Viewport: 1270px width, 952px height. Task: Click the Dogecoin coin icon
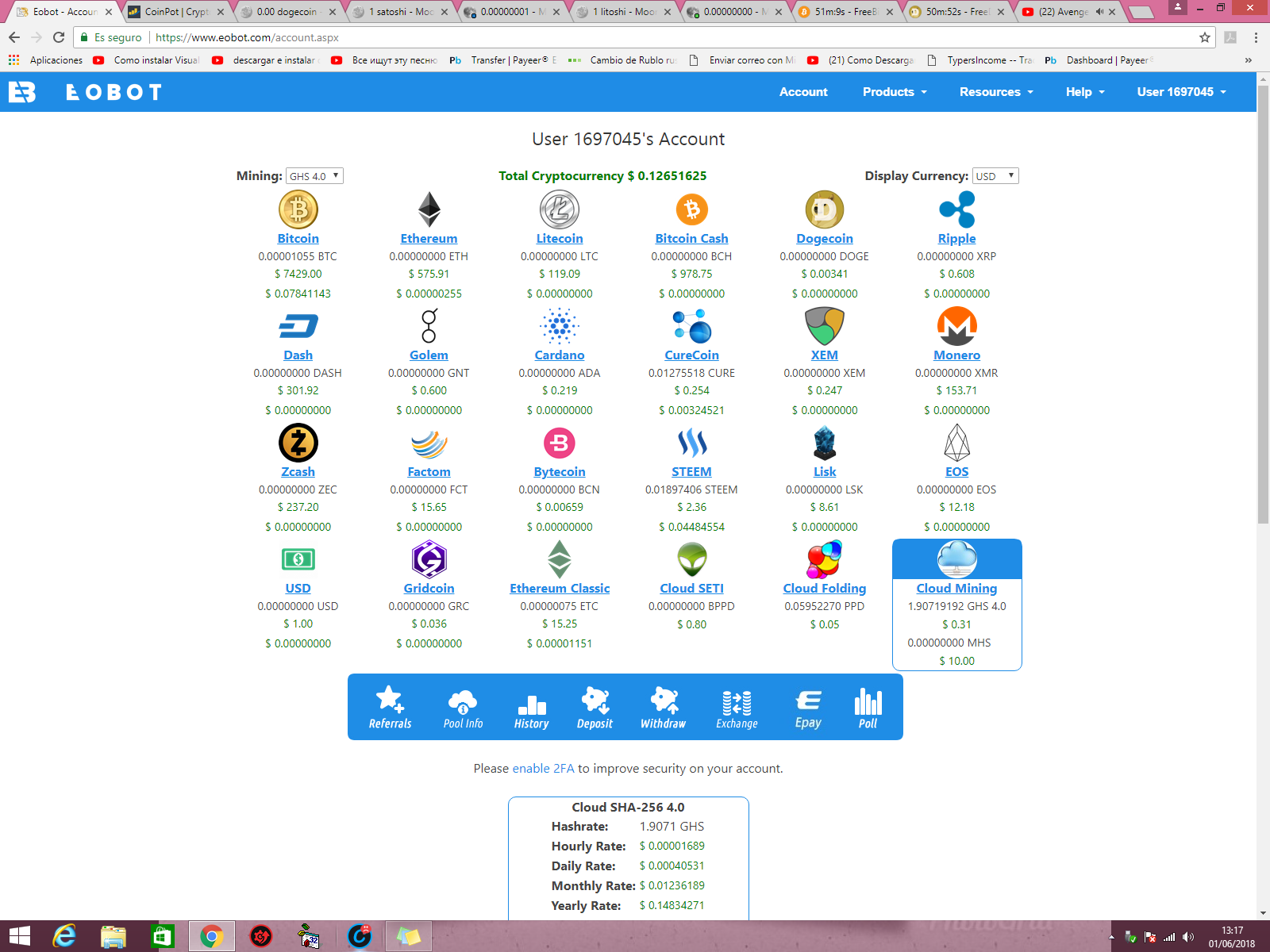824,209
